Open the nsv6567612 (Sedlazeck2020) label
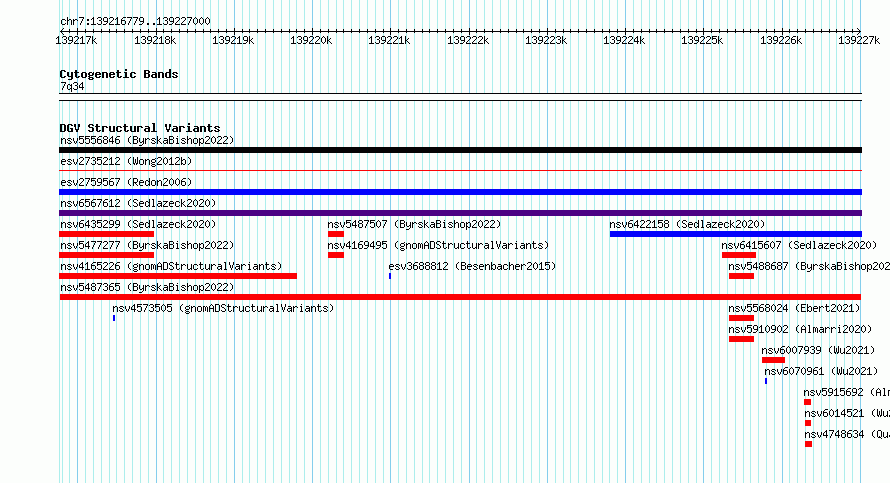Viewport: 890px width, 483px height. coord(138,203)
